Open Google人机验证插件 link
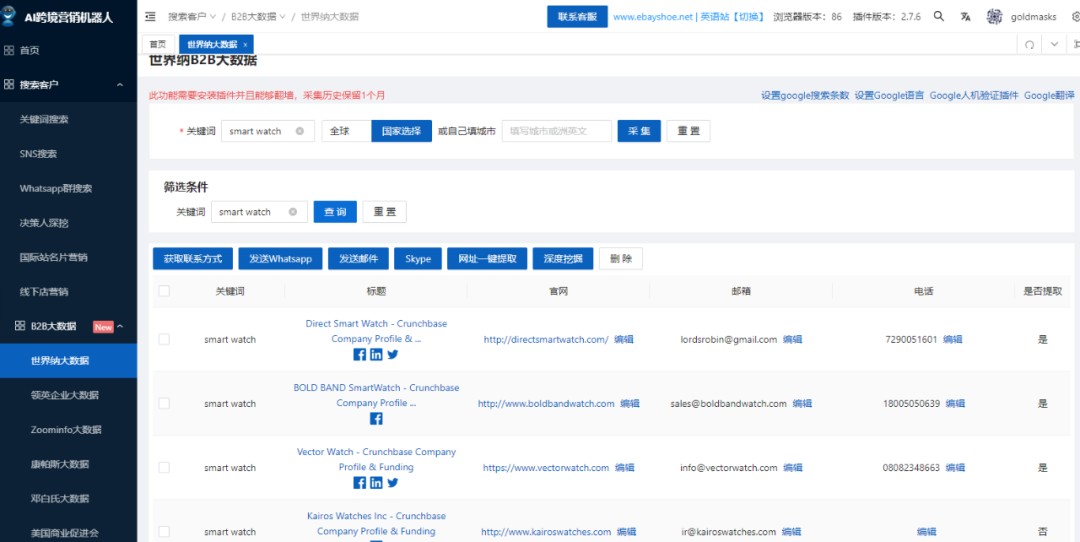Screen dimensions: 1080x542 click(x=974, y=96)
